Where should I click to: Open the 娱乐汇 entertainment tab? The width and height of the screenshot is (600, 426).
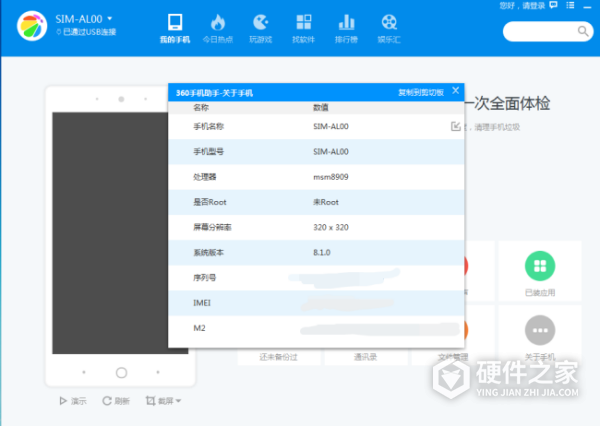[x=389, y=28]
